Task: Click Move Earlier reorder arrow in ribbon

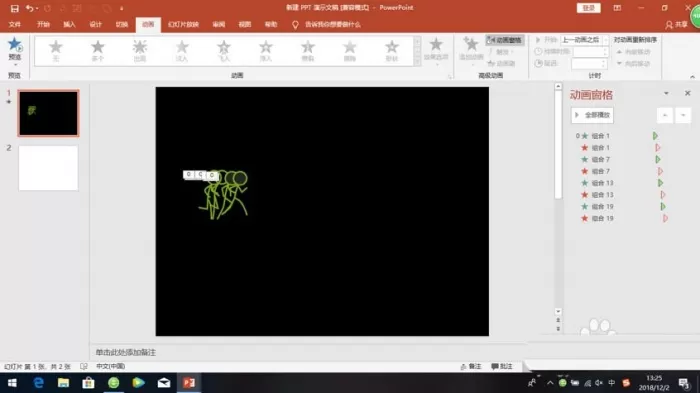Action: click(x=633, y=52)
